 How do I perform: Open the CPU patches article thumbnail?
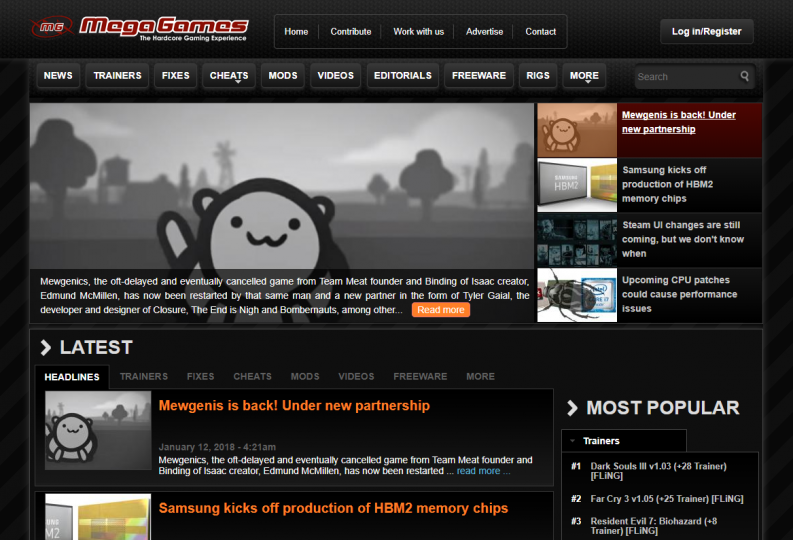tap(577, 295)
